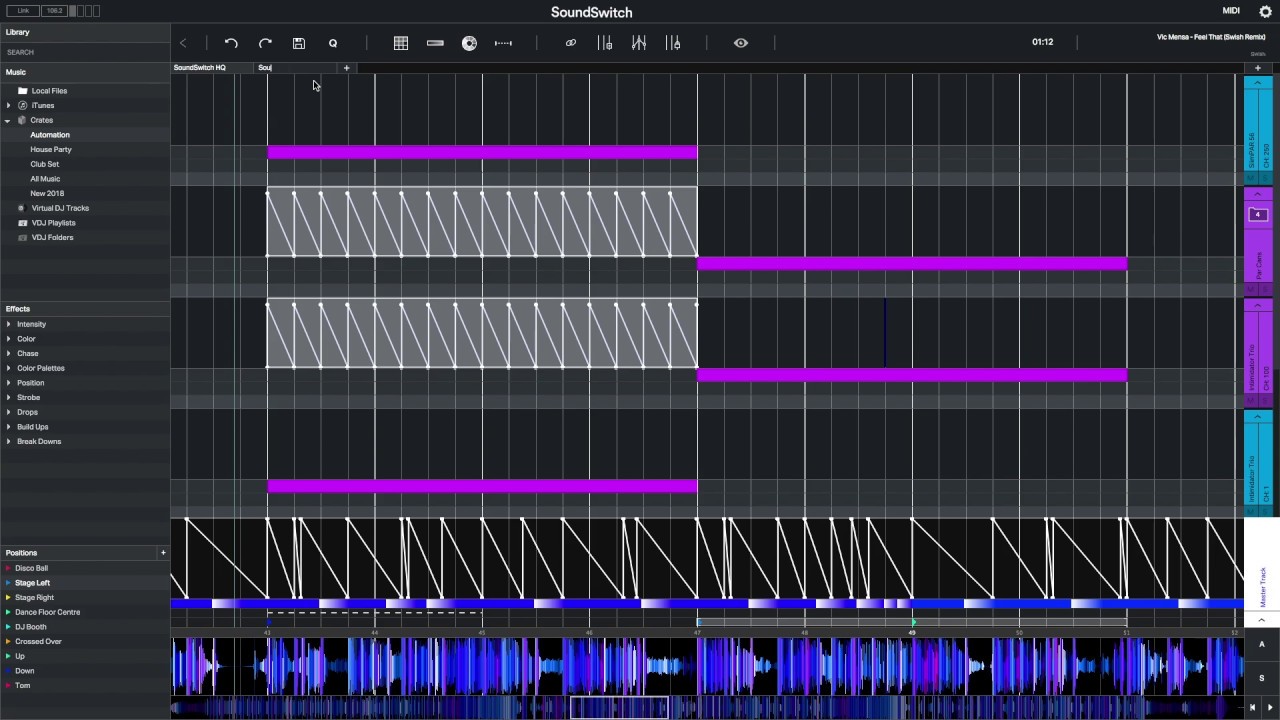Expand the iTunes library item
Image resolution: width=1280 pixels, height=720 pixels.
point(9,105)
